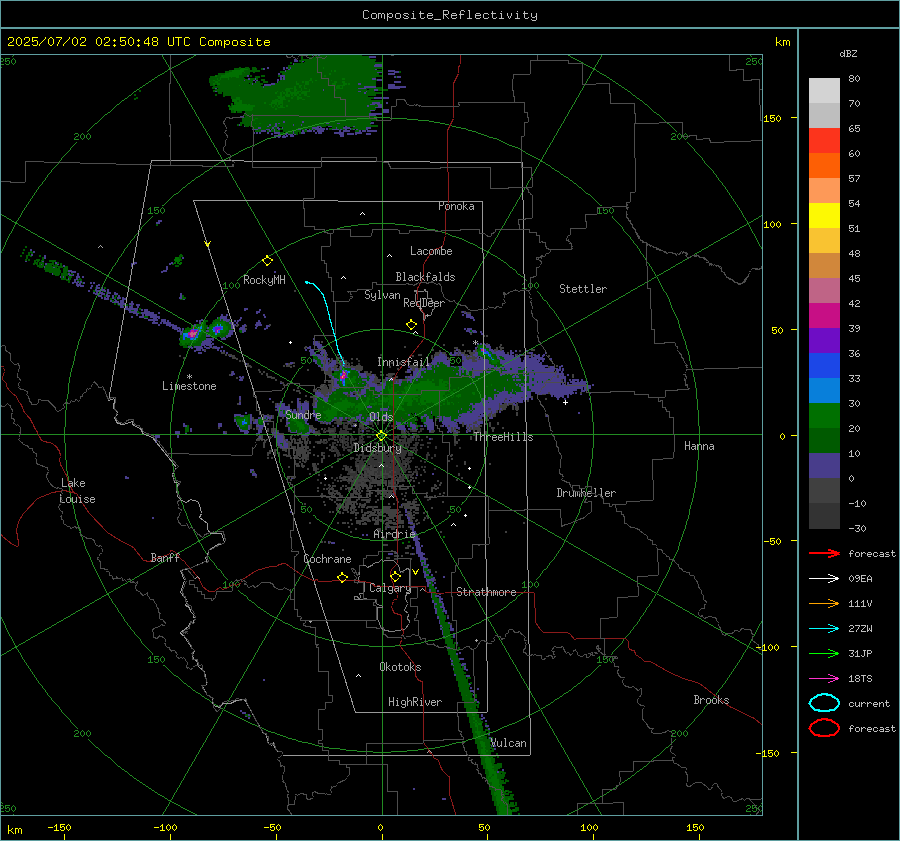Click the Didsbury city label
This screenshot has width=900, height=841.
[377, 448]
